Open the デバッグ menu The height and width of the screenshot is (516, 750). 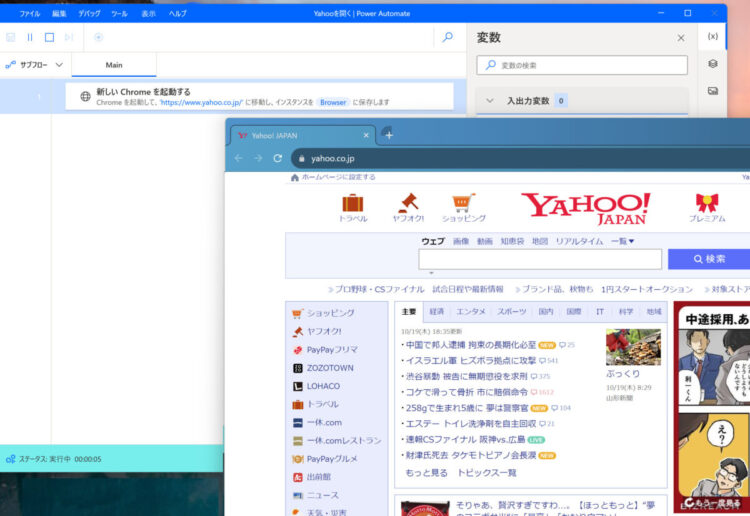pos(89,13)
